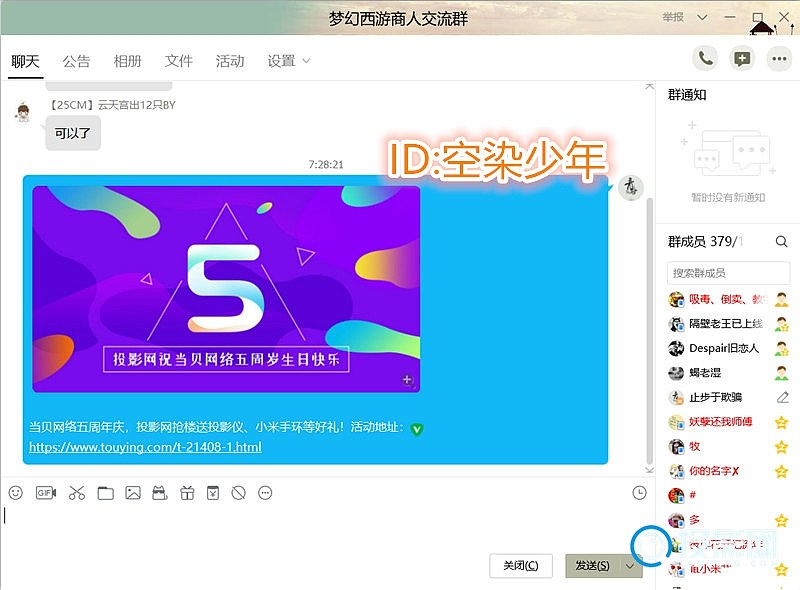
Task: Click the 举报 report link
Action: [673, 17]
